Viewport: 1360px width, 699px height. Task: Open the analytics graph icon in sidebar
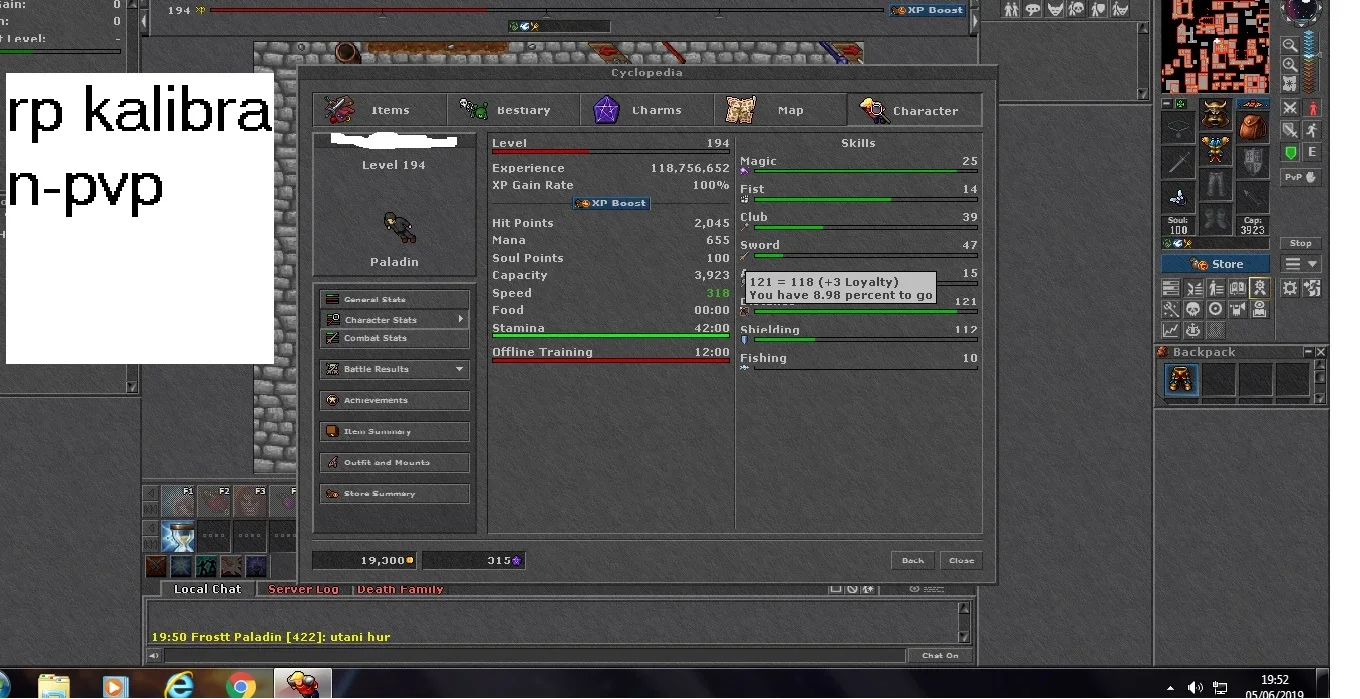[1170, 330]
